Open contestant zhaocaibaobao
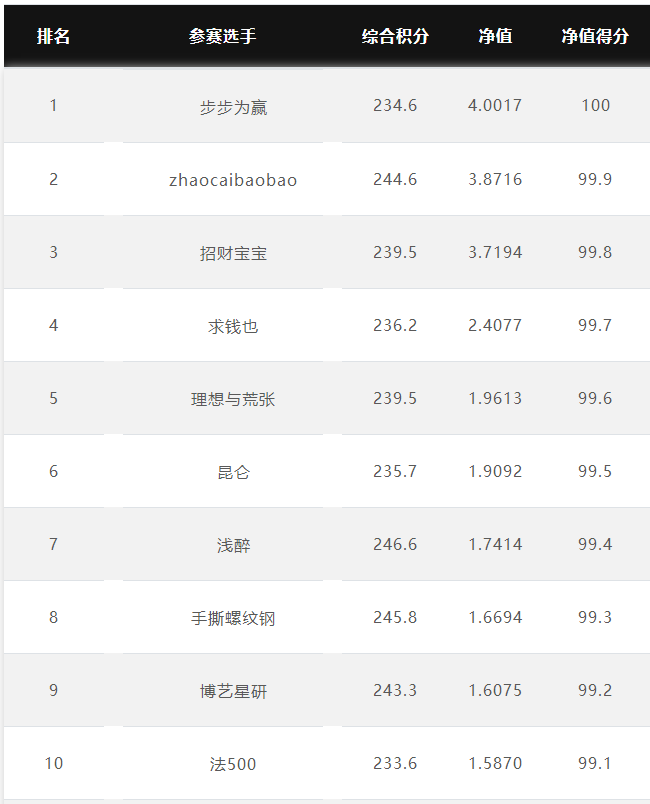 233,180
